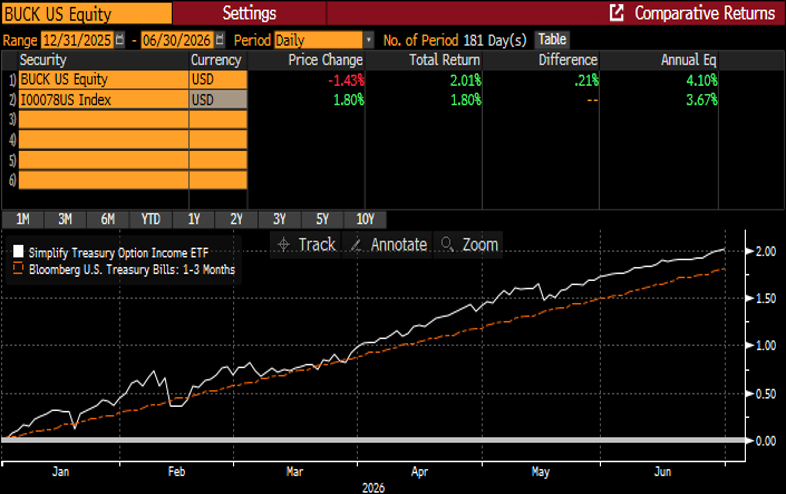Click the Table button
The image size is (786, 494).
pyautogui.click(x=552, y=39)
